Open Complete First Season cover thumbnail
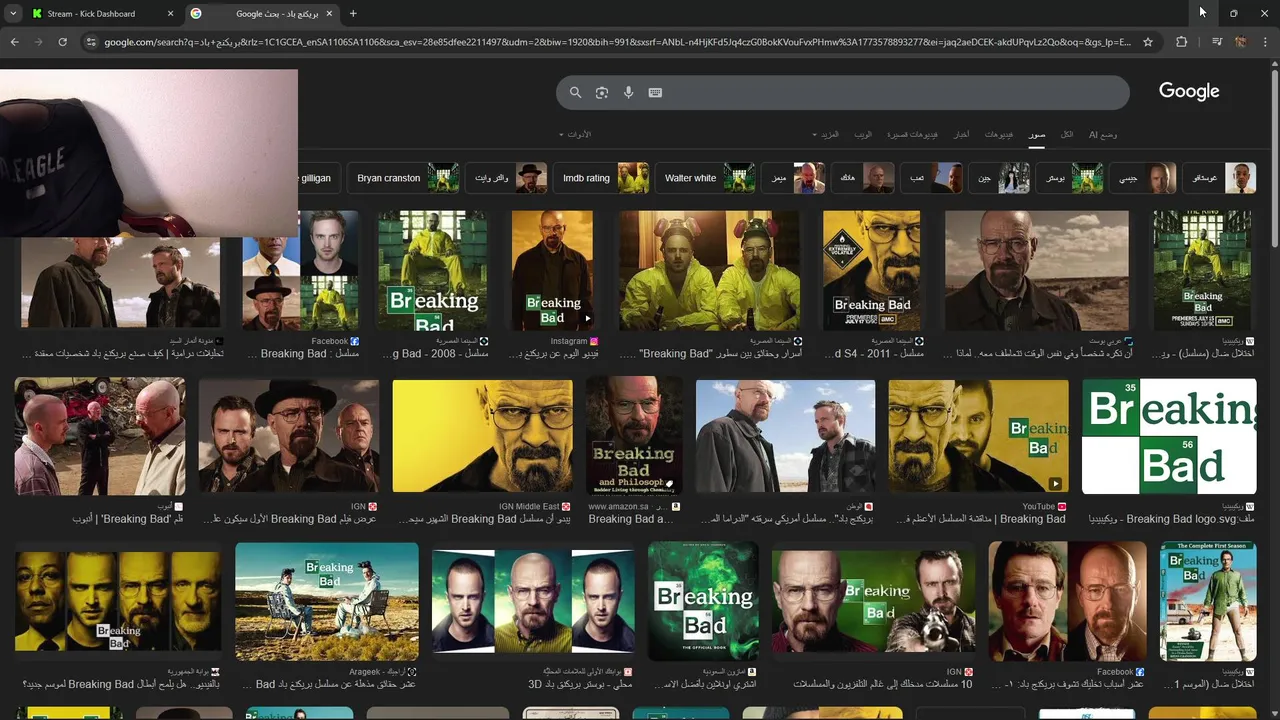Image resolution: width=1280 pixels, height=720 pixels. (1208, 601)
